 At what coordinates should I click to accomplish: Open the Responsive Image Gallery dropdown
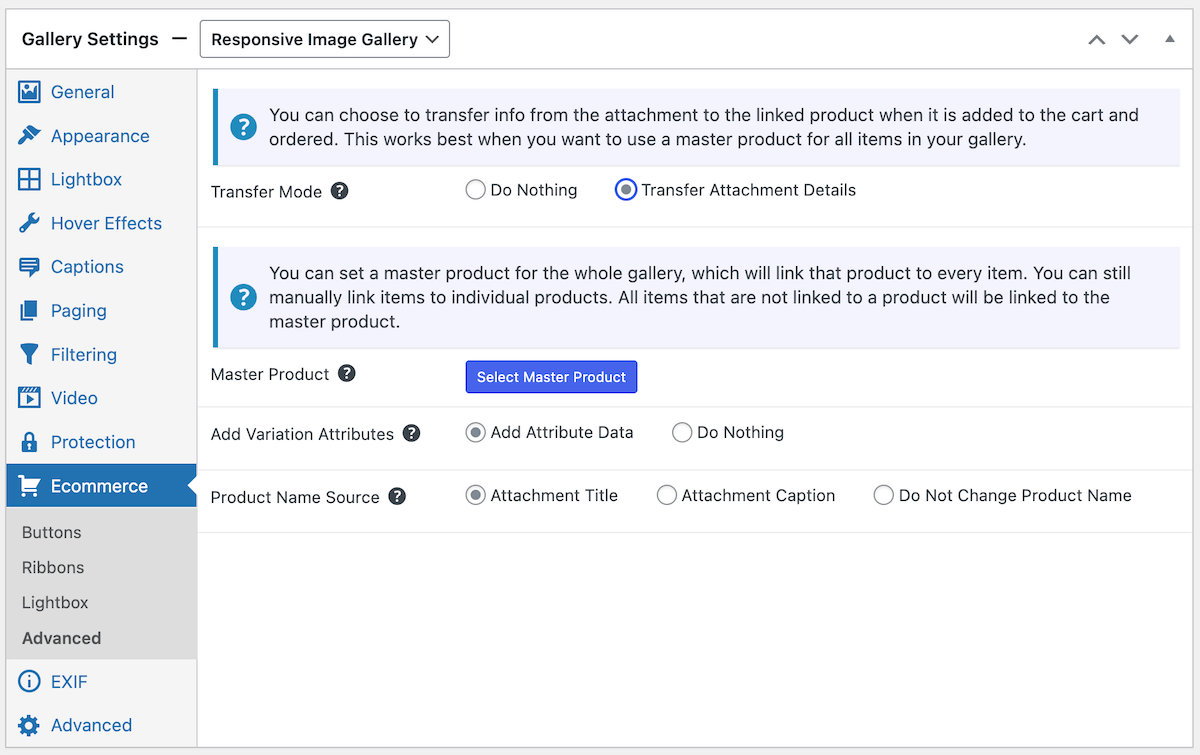click(325, 40)
